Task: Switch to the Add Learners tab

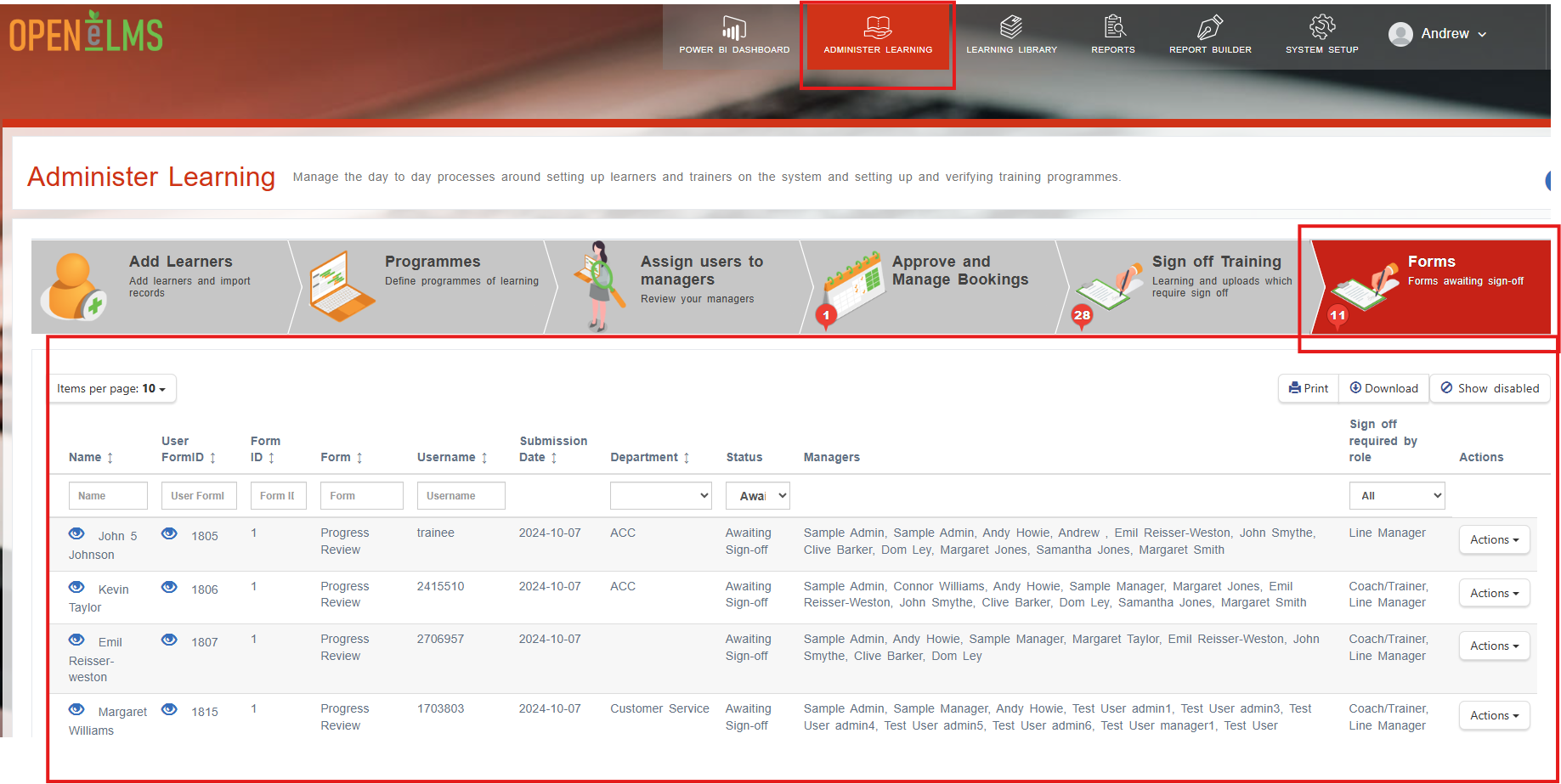Action: (161, 286)
